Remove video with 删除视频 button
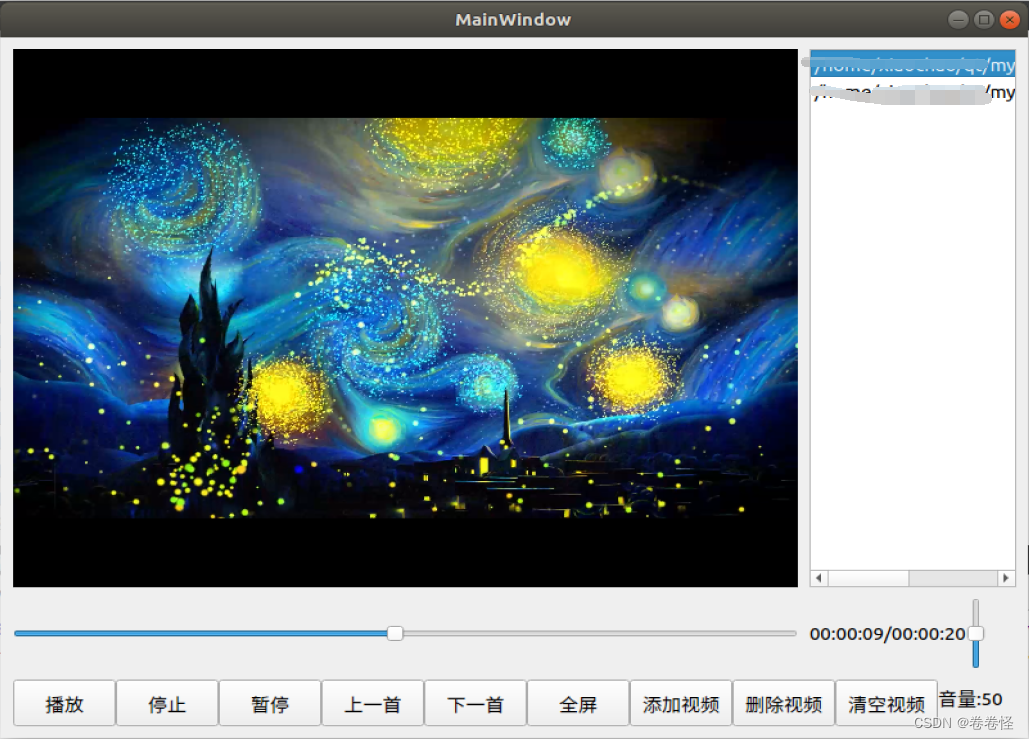The height and width of the screenshot is (739, 1029). (x=784, y=704)
